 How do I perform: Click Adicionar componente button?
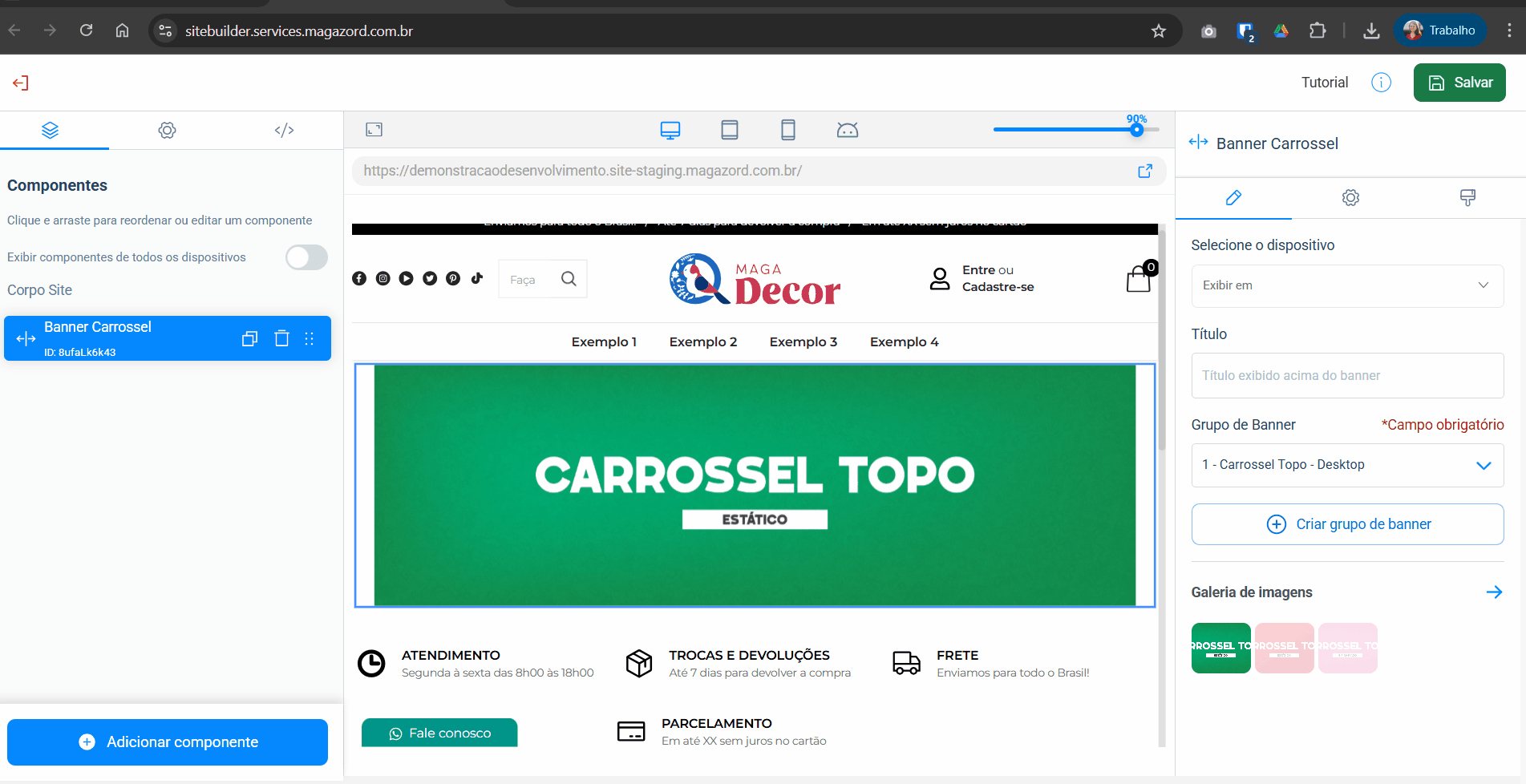(168, 742)
